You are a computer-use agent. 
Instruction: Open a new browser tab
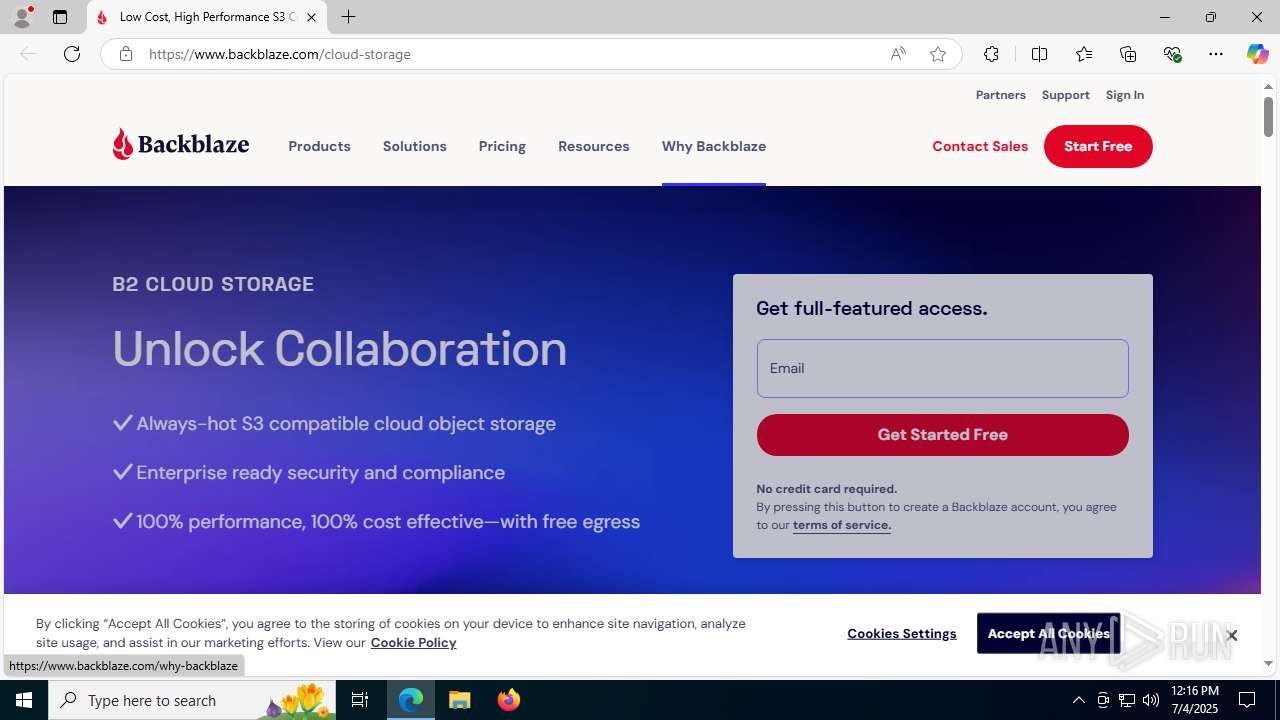(348, 17)
